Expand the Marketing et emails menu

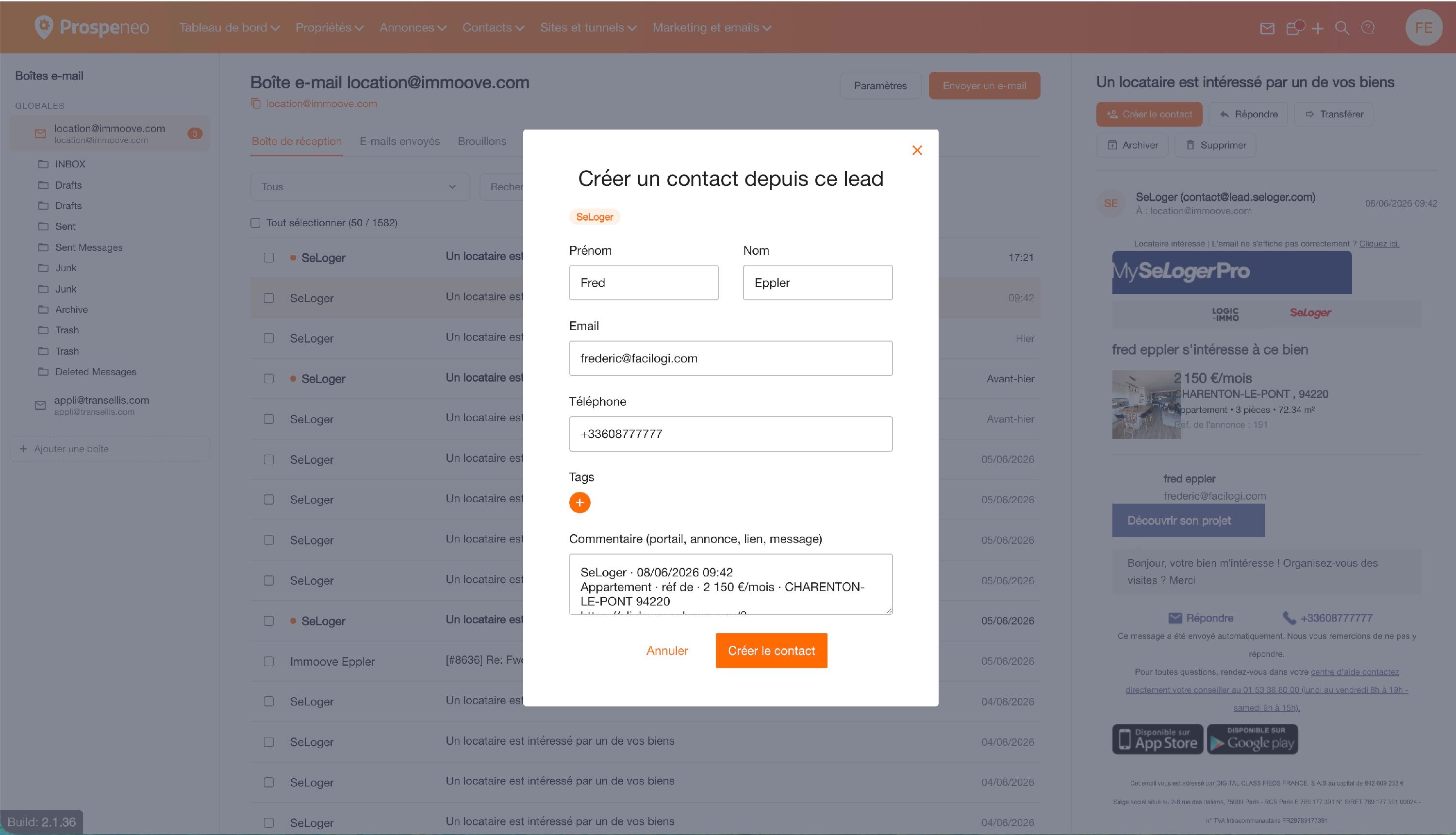click(x=711, y=28)
